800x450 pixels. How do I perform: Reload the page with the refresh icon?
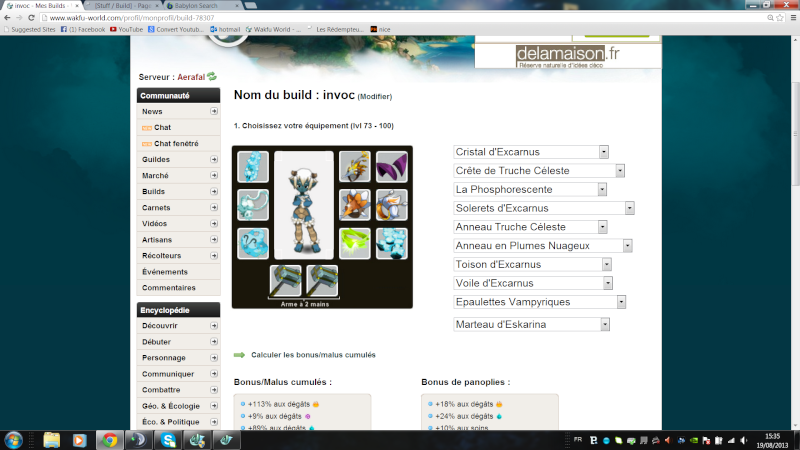point(31,18)
